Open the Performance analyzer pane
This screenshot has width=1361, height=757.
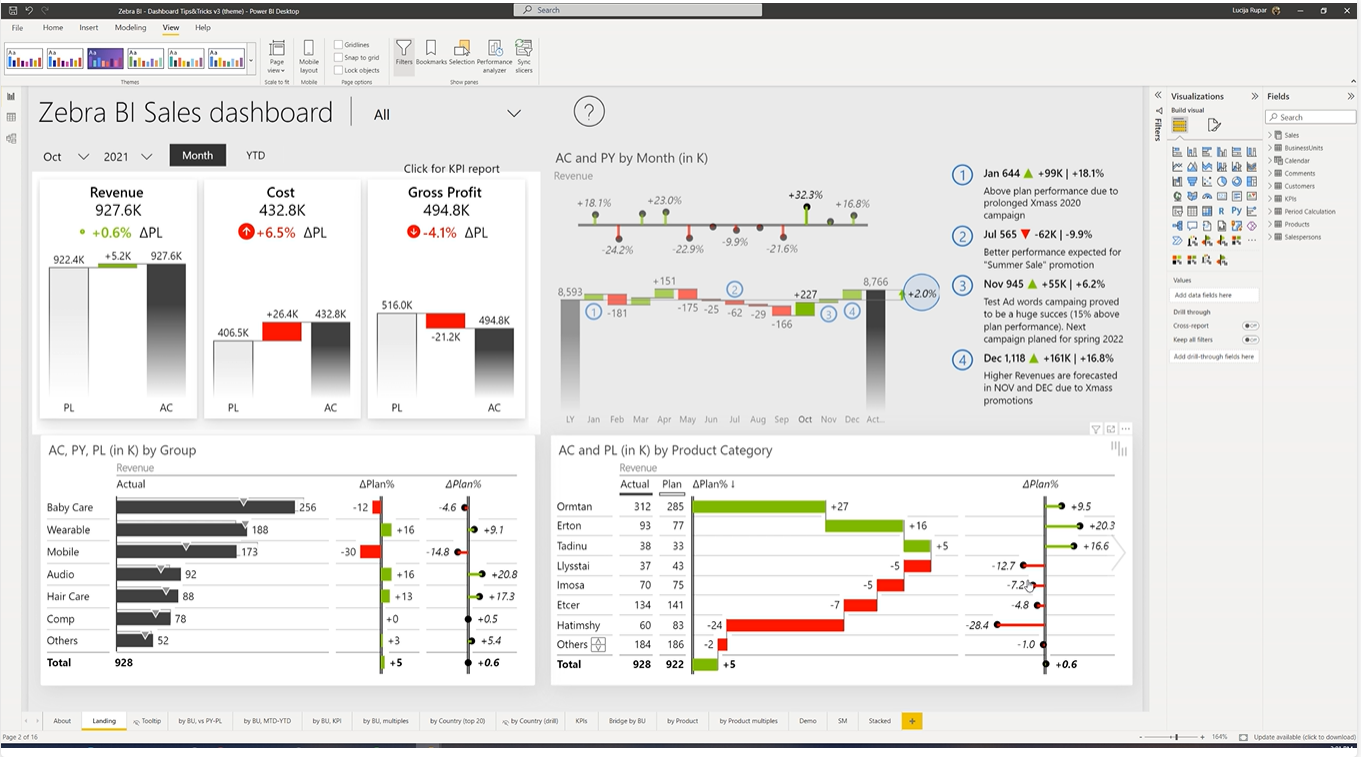493,54
